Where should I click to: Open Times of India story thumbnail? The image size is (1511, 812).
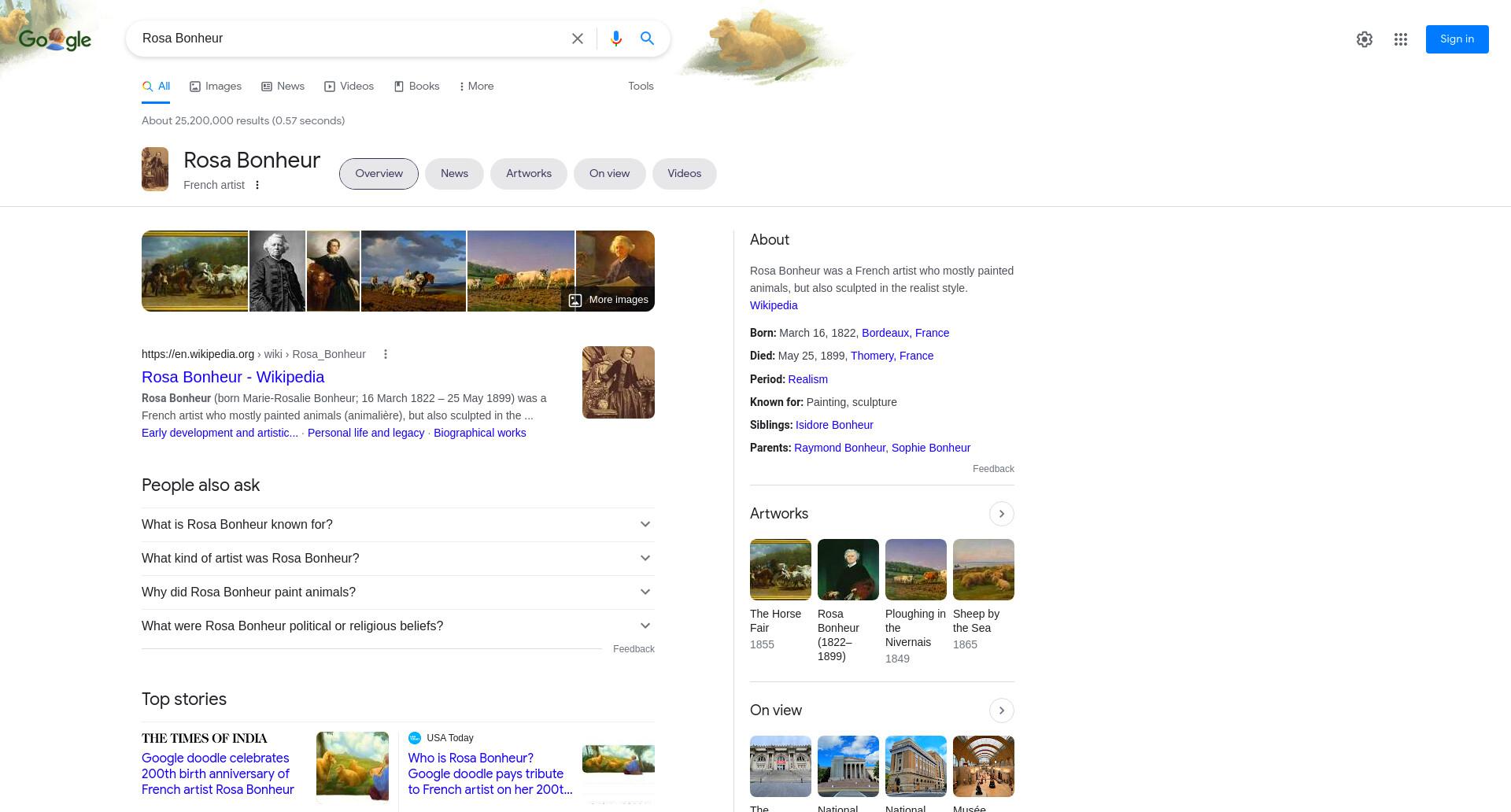point(353,766)
